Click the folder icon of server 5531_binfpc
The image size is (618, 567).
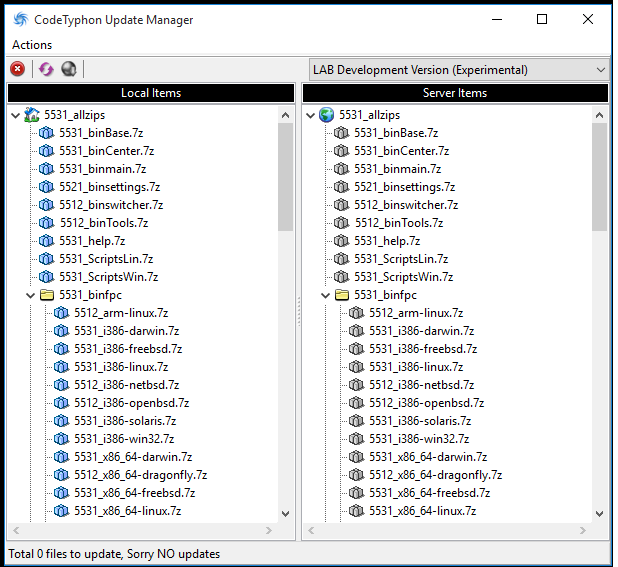pos(342,295)
